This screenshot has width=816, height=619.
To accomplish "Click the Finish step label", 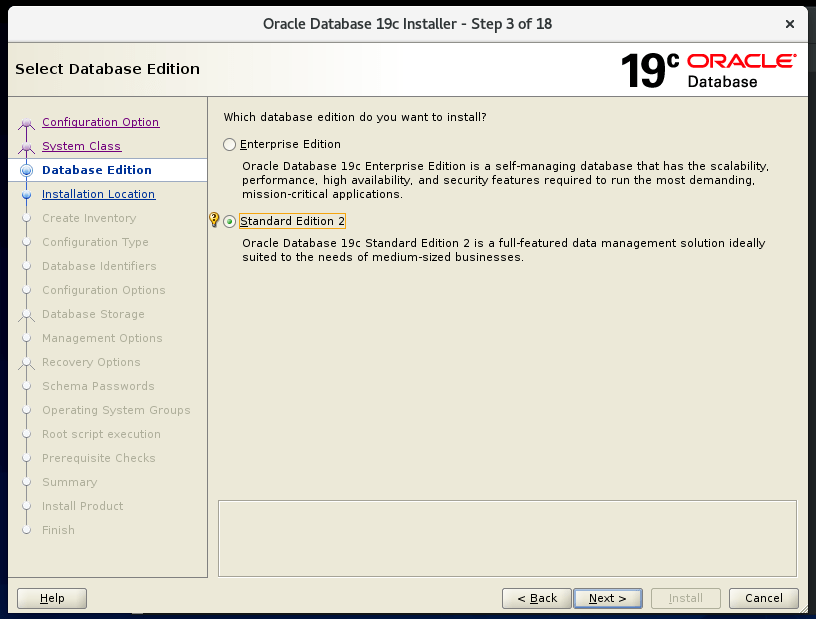I will tap(58, 529).
